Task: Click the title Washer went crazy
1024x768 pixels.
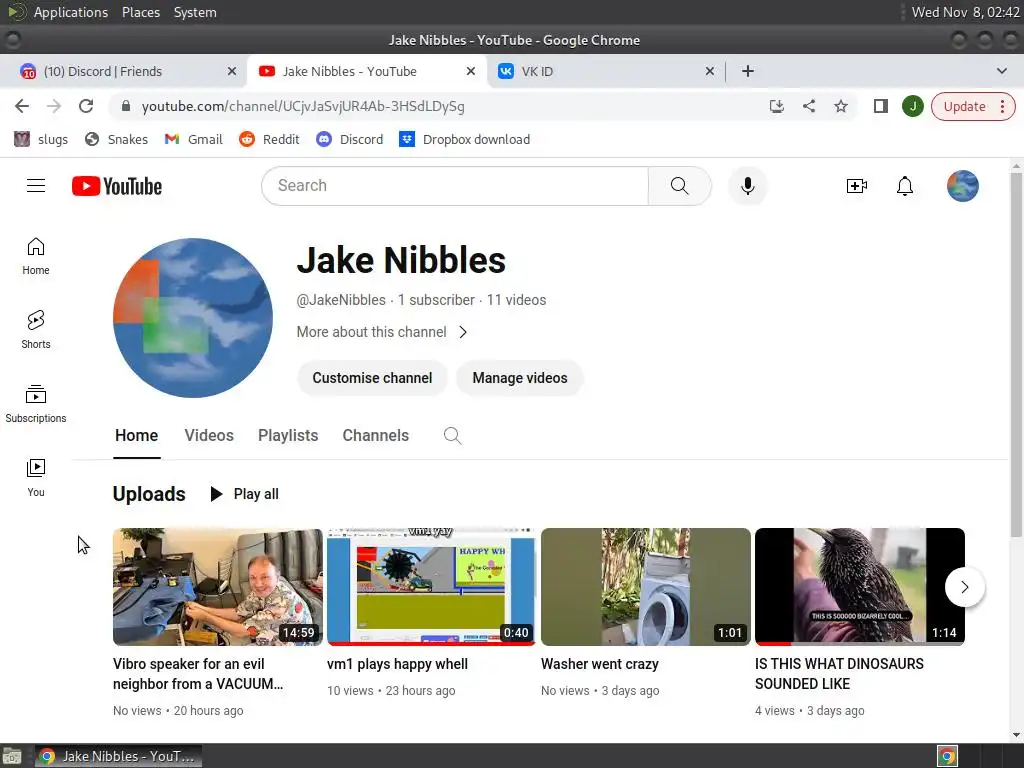Action: click(600, 664)
